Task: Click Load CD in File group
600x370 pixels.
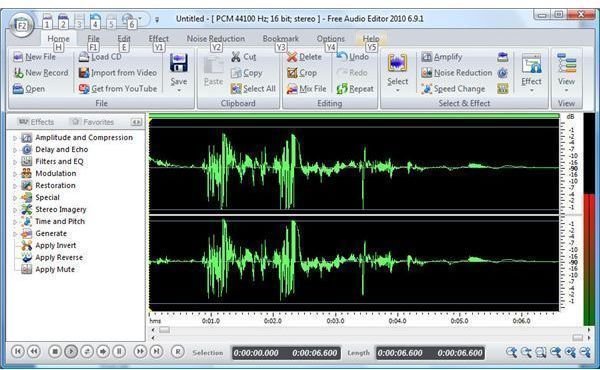Action: pos(100,57)
